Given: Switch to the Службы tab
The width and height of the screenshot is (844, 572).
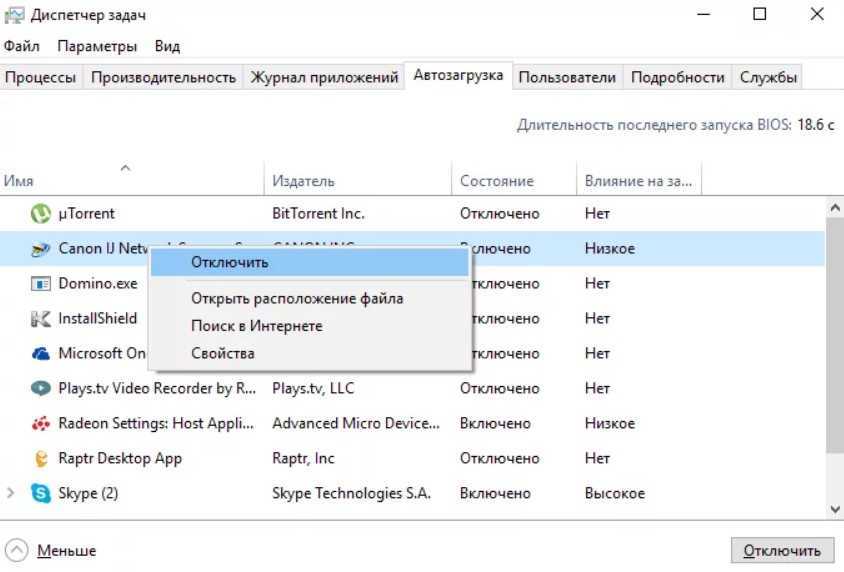Looking at the screenshot, I should 768,77.
